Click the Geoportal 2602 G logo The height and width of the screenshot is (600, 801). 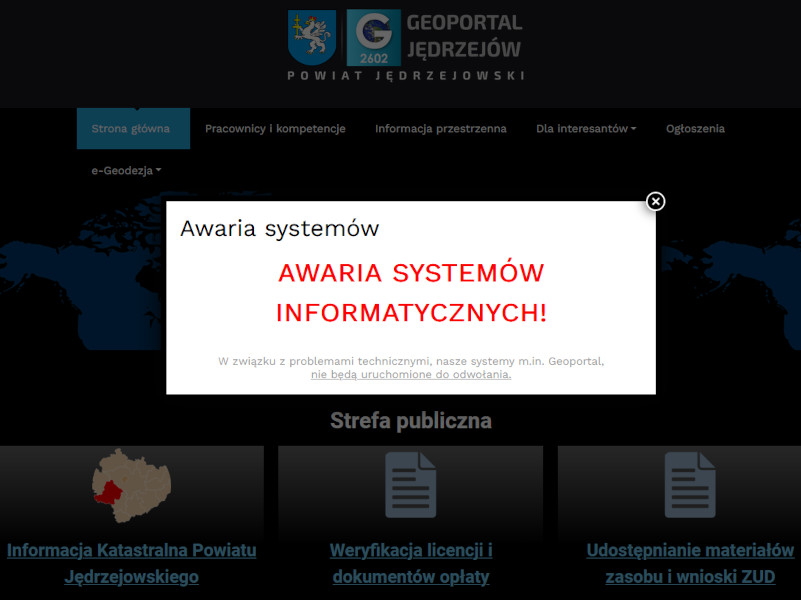click(x=373, y=37)
